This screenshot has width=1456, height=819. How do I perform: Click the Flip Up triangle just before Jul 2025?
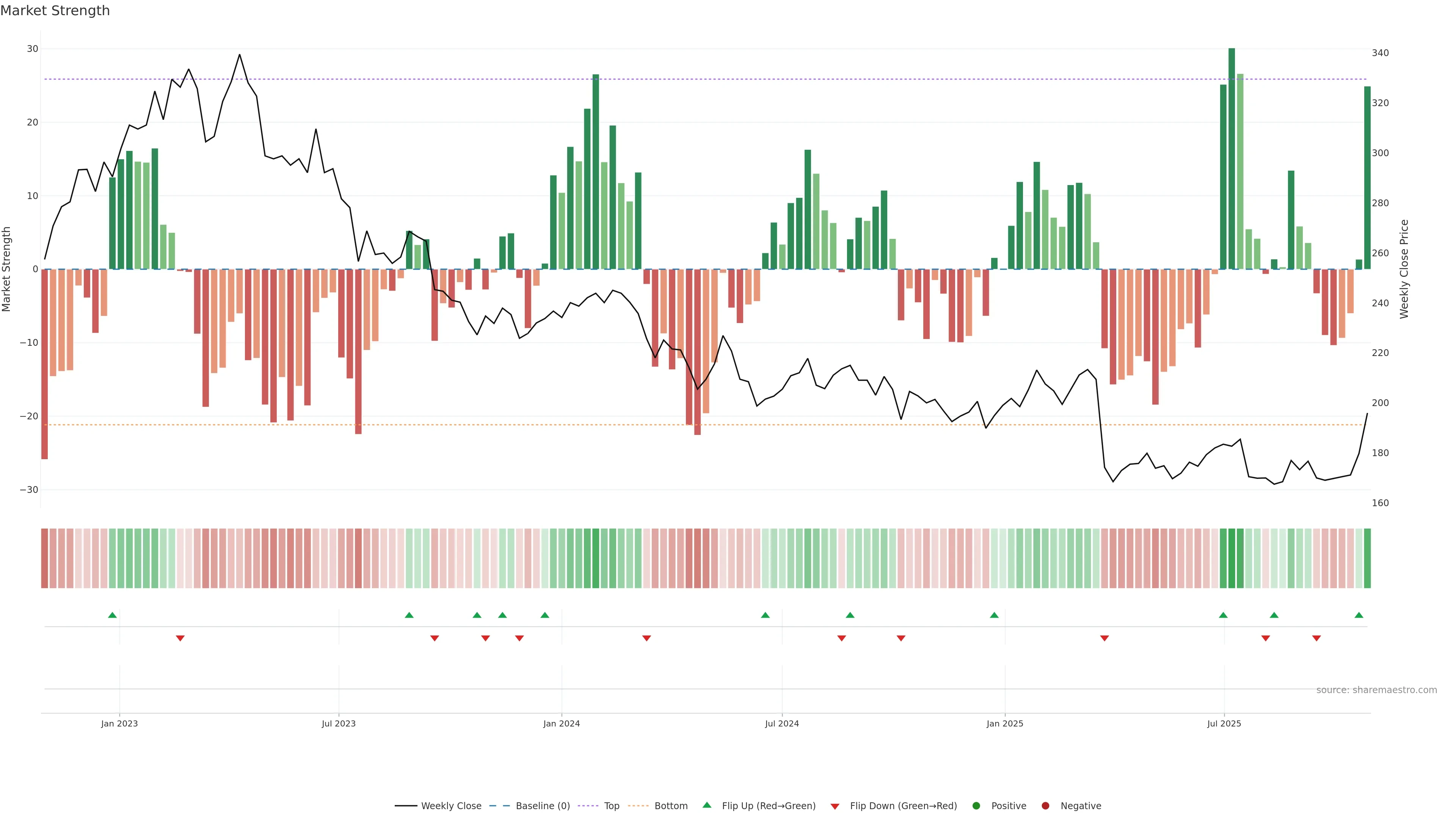pos(1223,615)
